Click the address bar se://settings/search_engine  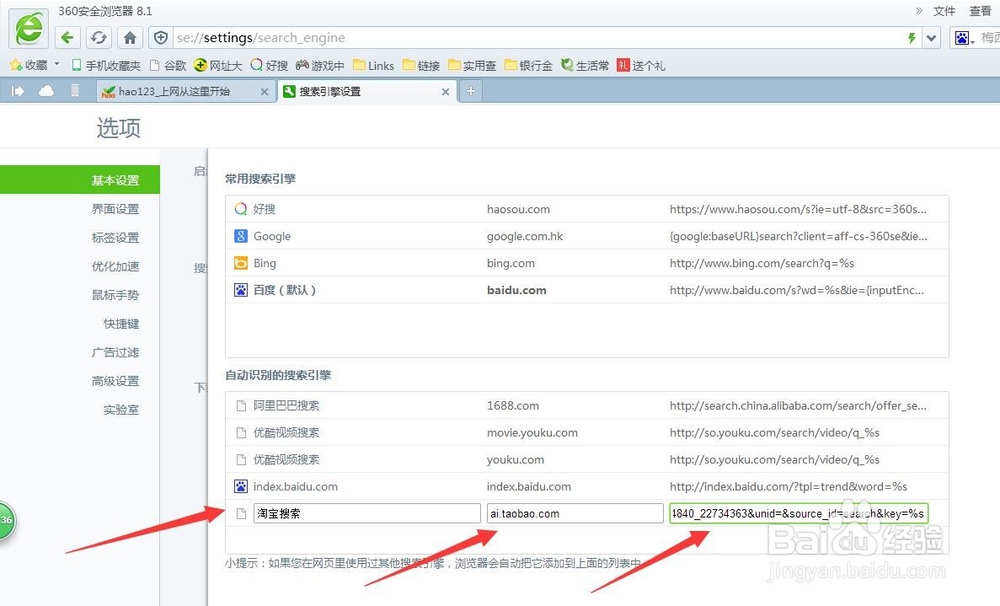click(536, 38)
